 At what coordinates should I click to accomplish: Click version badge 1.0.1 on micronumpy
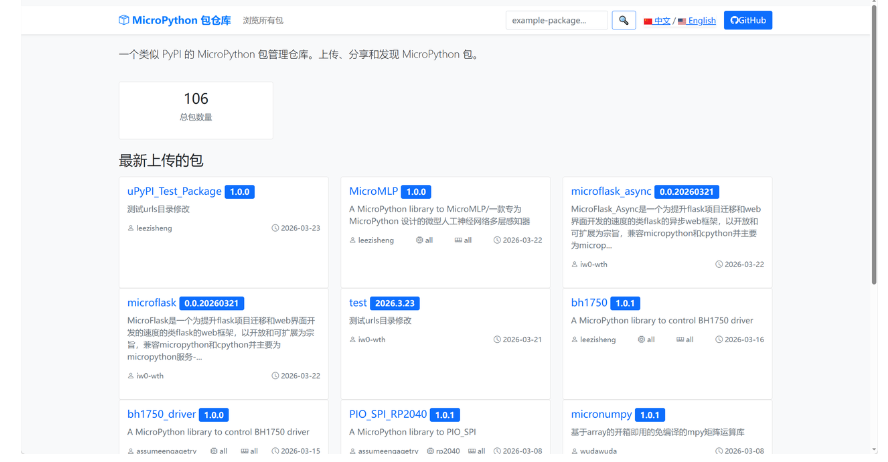(650, 415)
